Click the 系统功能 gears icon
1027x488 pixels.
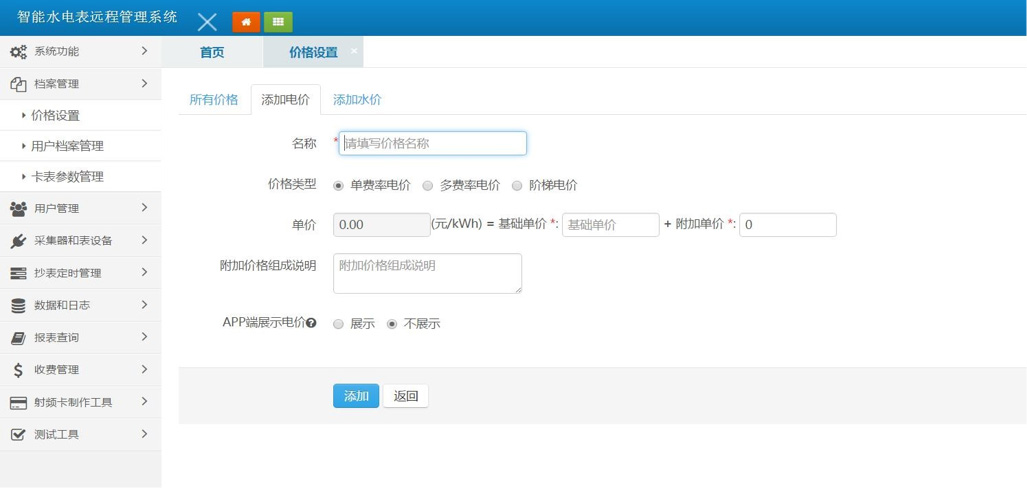(18, 52)
